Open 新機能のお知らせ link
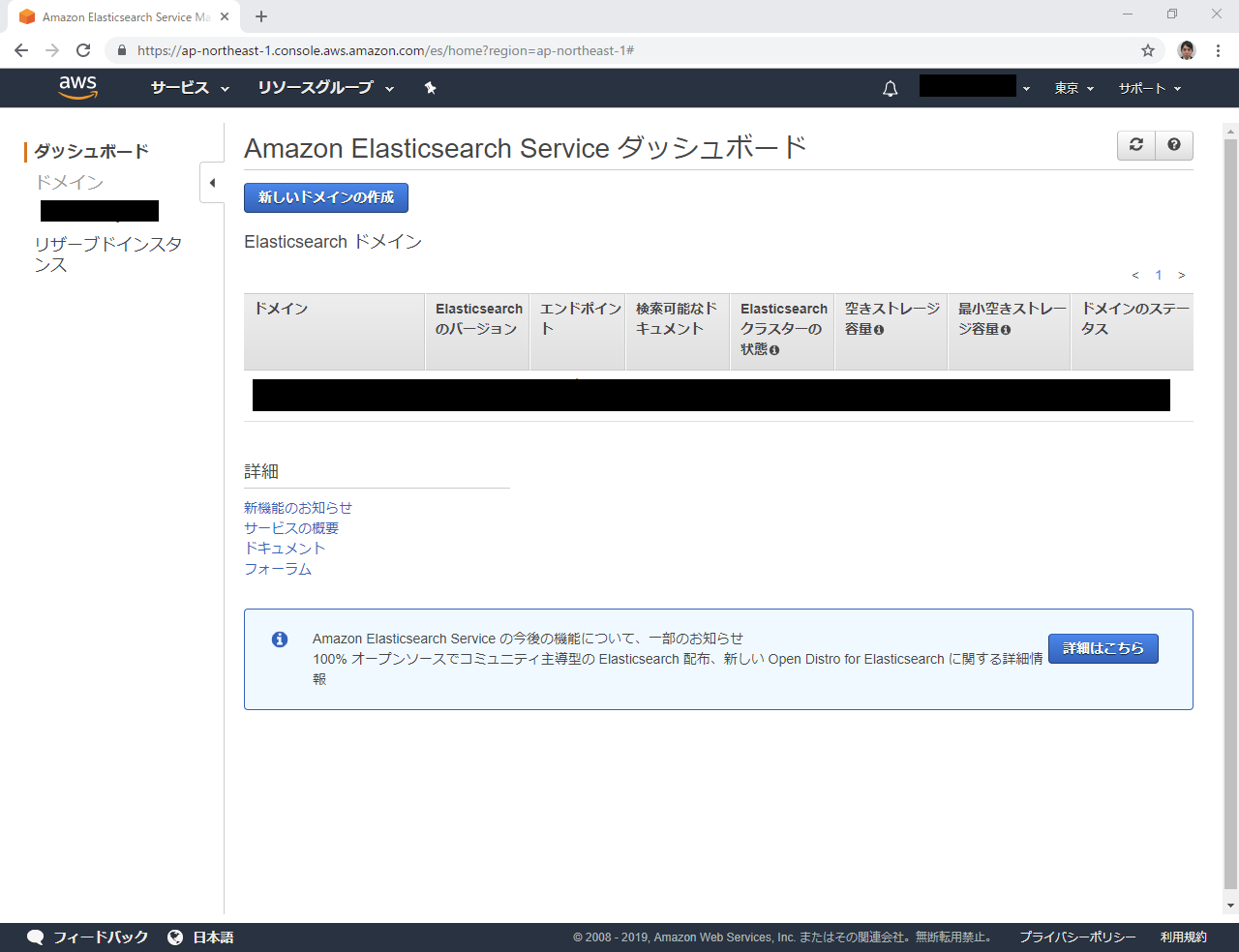Image resolution: width=1239 pixels, height=952 pixels. tap(298, 508)
